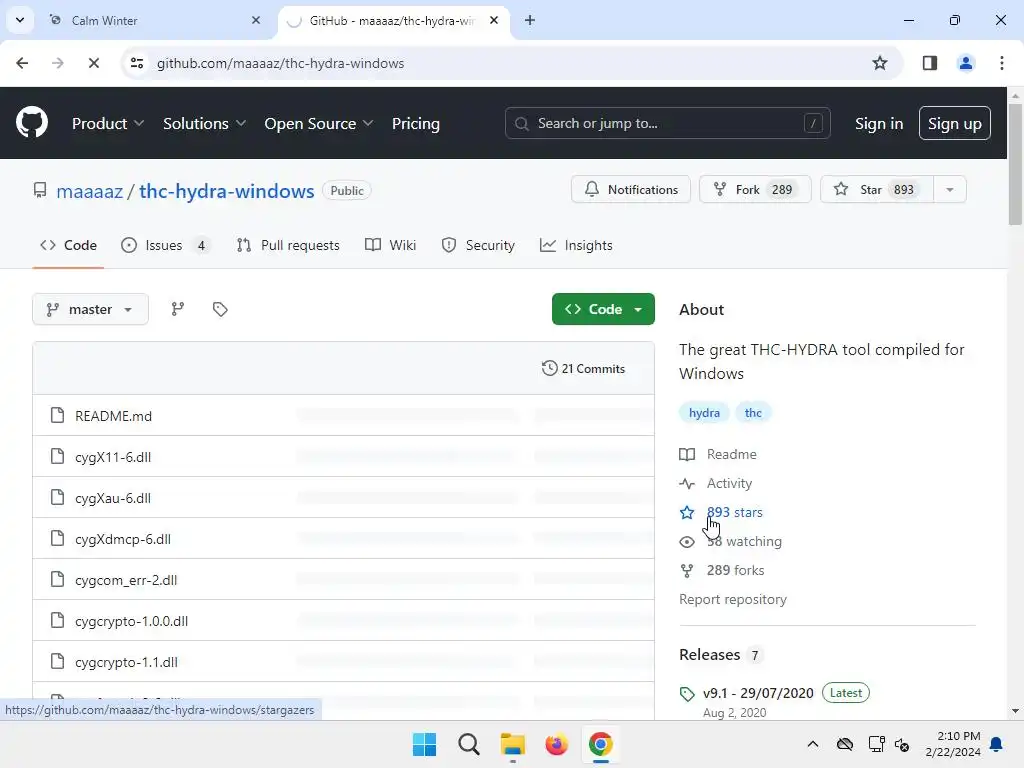Click the pulse icon beside Activity

pyautogui.click(x=687, y=483)
